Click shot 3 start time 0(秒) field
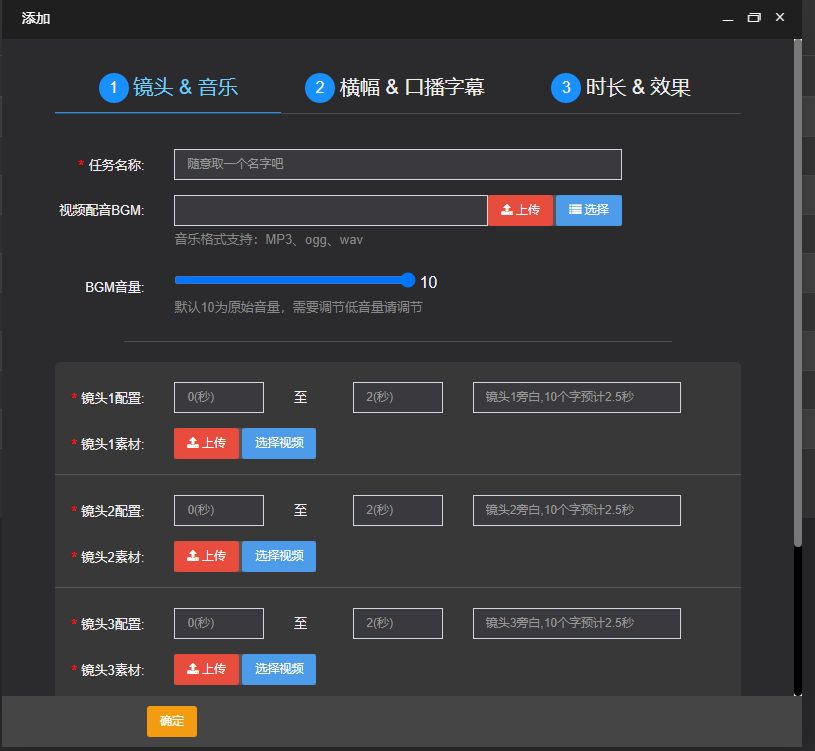This screenshot has height=751, width=815. click(x=219, y=623)
